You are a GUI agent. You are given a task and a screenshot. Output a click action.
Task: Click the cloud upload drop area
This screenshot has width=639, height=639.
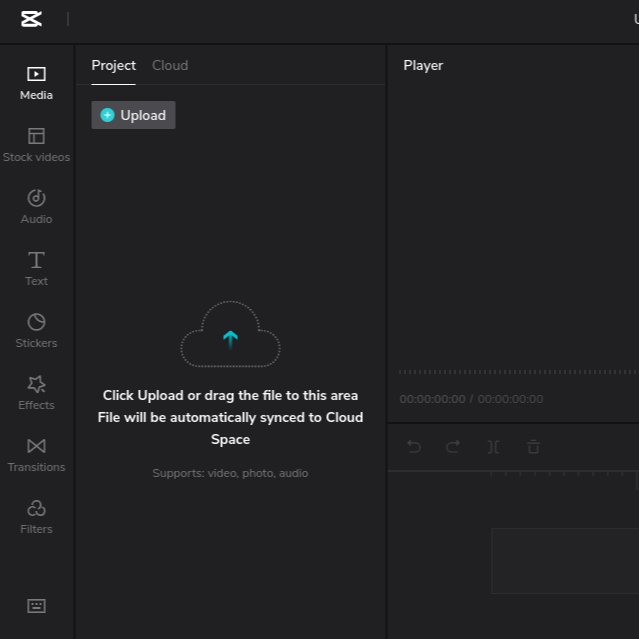click(230, 337)
